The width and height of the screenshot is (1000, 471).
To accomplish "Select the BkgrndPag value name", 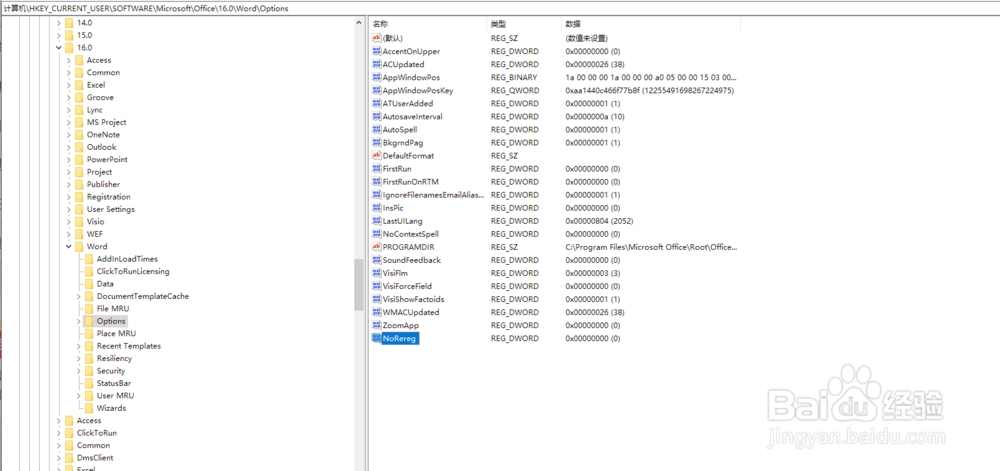I will pos(403,143).
